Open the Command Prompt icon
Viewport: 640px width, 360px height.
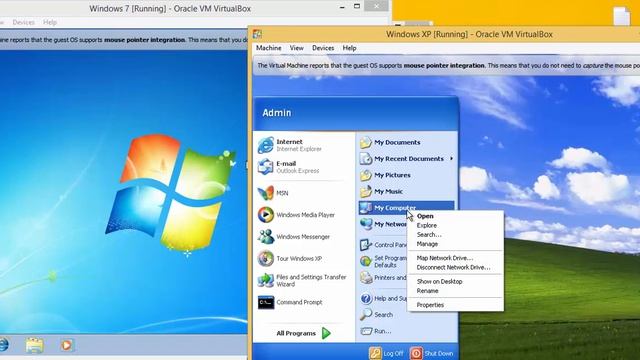pos(266,302)
